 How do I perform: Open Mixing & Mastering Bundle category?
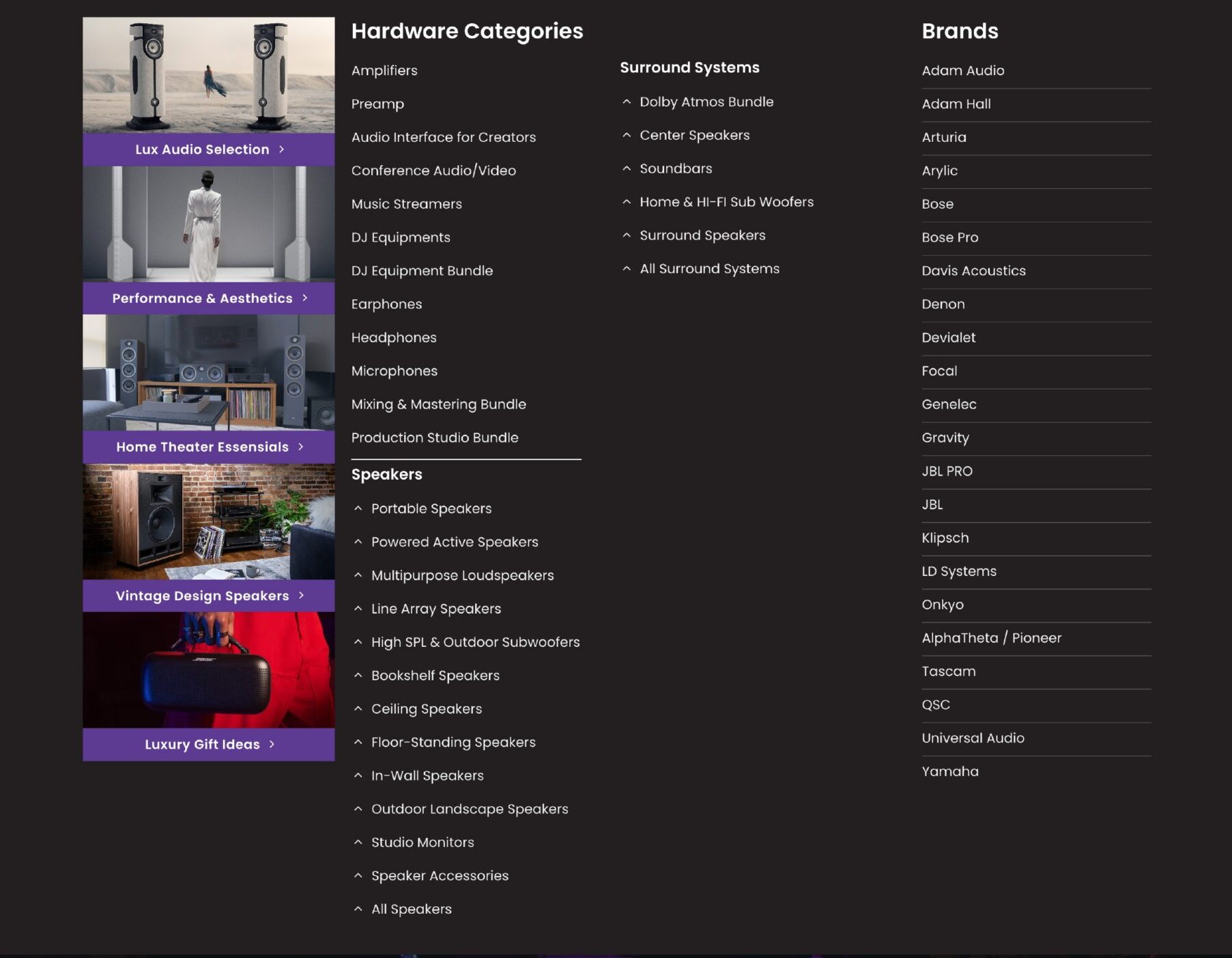tap(438, 405)
